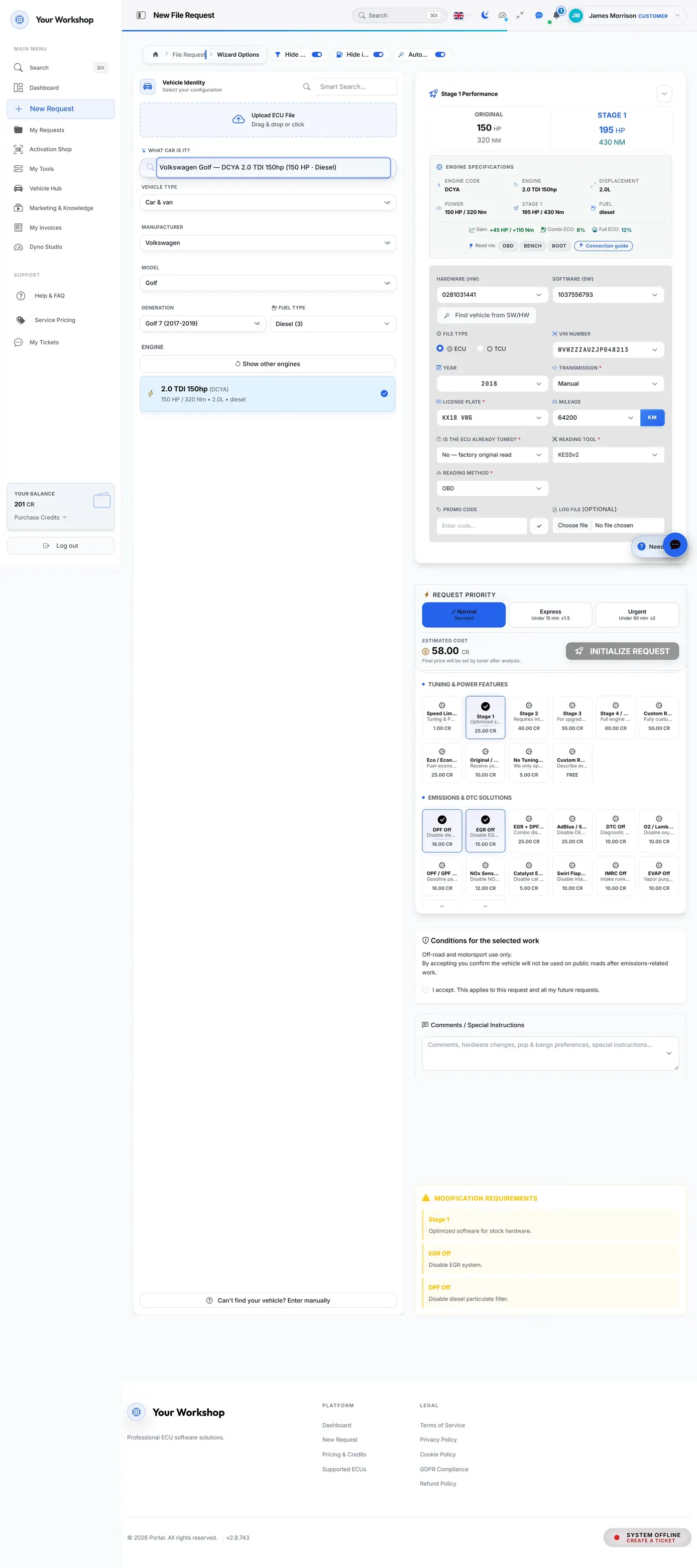The height and width of the screenshot is (1568, 697).
Task: Open the Reading Tool dropdown
Action: click(608, 455)
